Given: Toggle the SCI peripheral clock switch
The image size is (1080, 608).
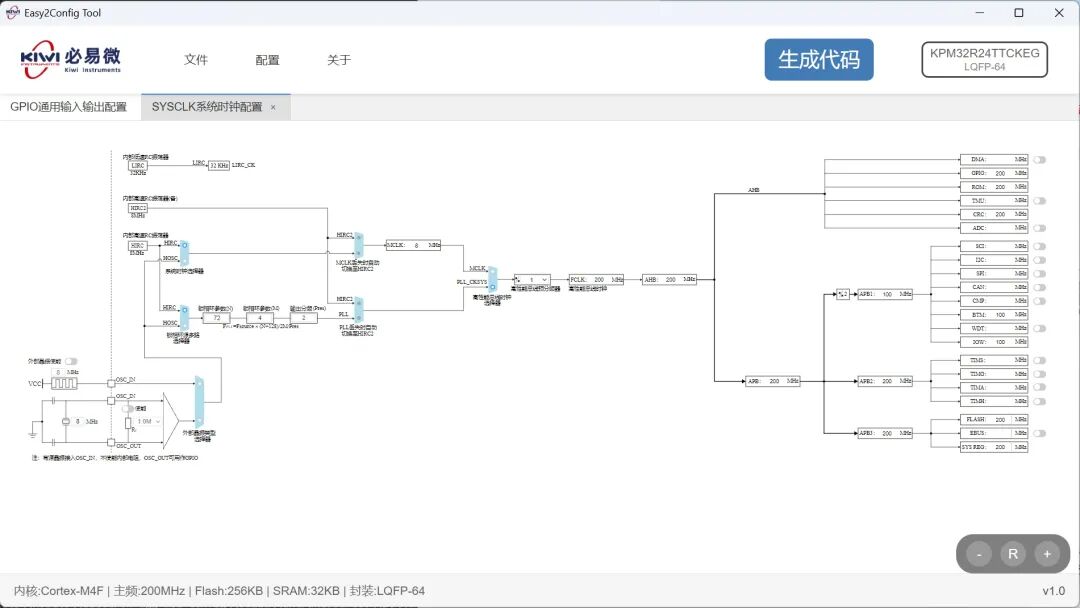Looking at the screenshot, I should tap(1039, 247).
